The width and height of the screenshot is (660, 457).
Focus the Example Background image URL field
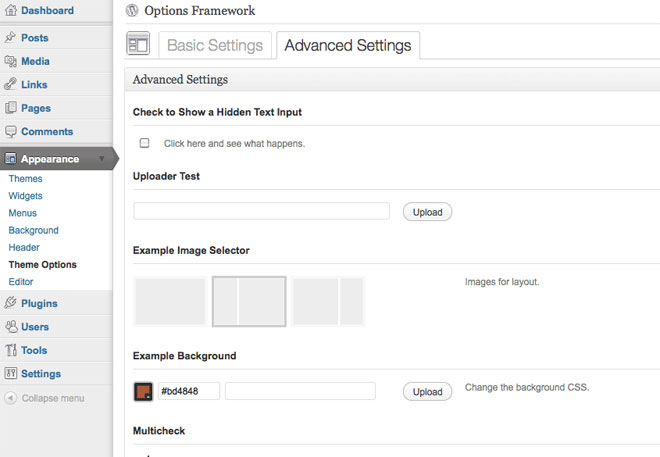click(x=300, y=391)
